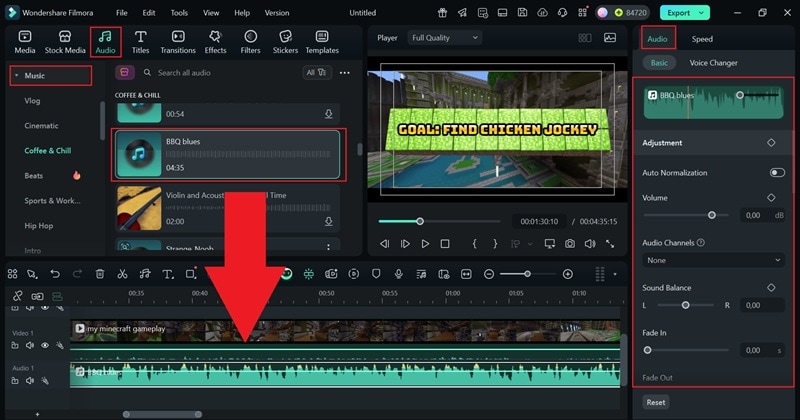Click the compare grid icon in player header
Image resolution: width=800 pixels, height=420 pixels.
[585, 38]
